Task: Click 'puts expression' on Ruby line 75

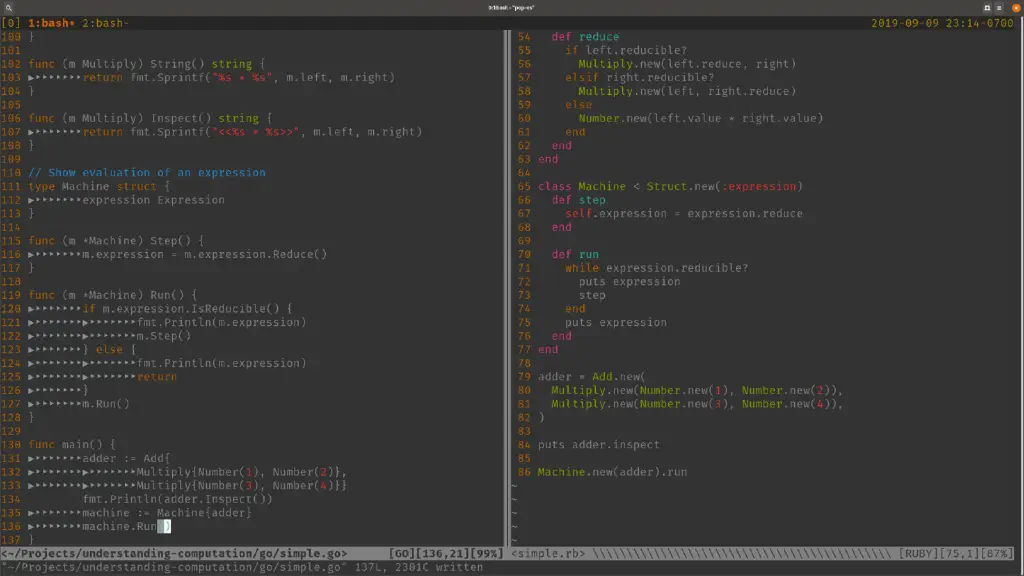Action: coord(616,323)
